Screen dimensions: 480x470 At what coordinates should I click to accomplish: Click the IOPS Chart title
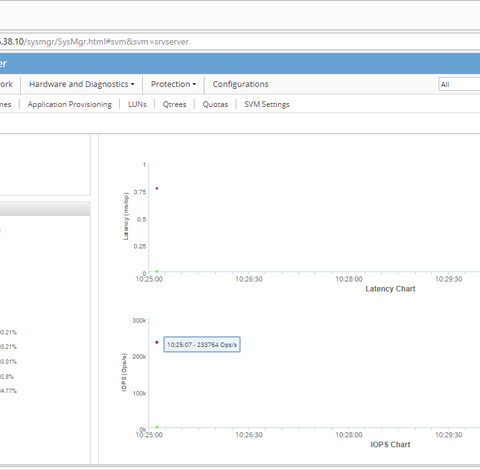(390, 445)
